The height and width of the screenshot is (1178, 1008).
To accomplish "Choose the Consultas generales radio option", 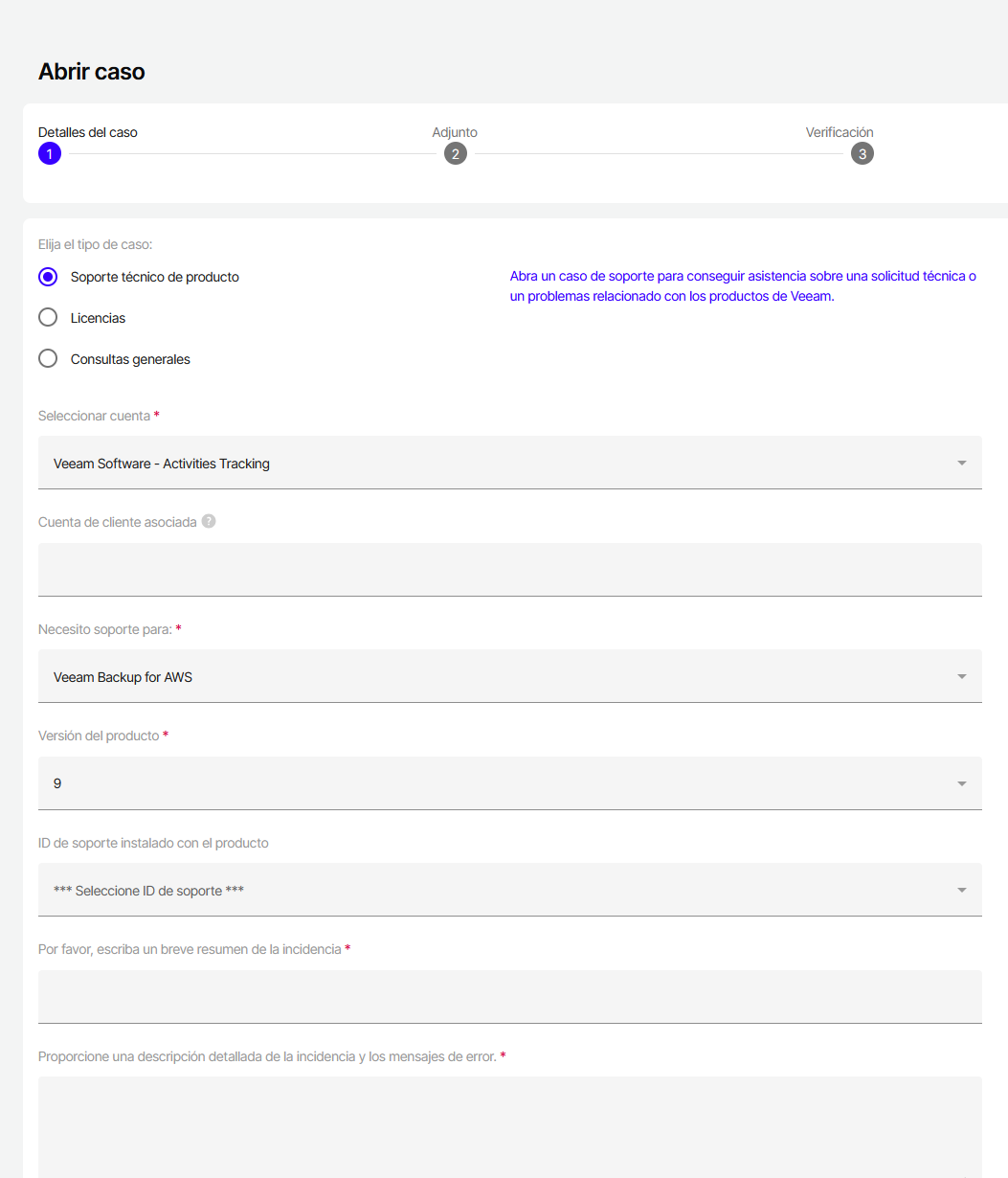I will (x=48, y=359).
